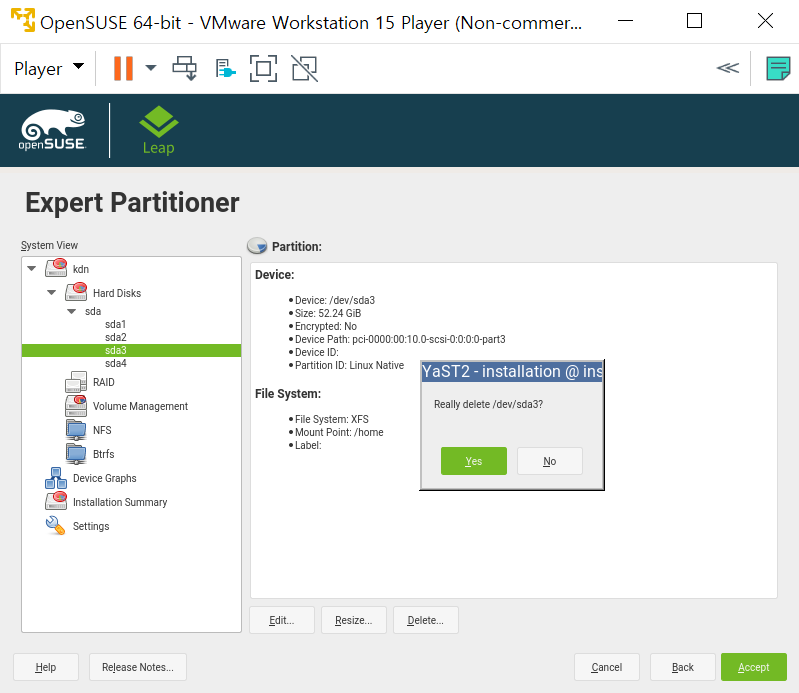The width and height of the screenshot is (799, 693).
Task: Open the NFS folder icon
Action: click(76, 430)
